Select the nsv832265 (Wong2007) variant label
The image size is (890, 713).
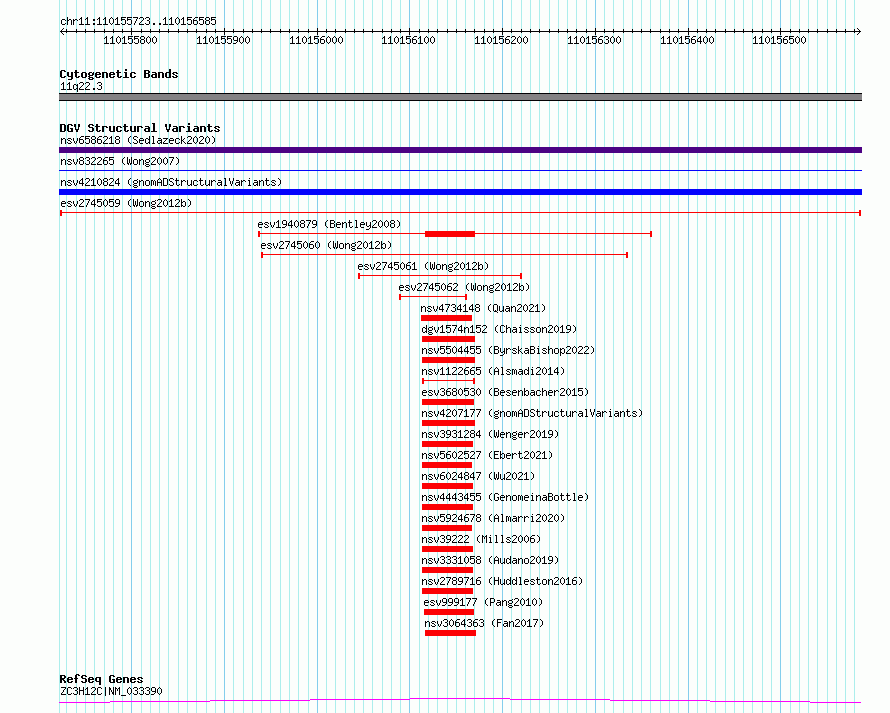(x=120, y=161)
